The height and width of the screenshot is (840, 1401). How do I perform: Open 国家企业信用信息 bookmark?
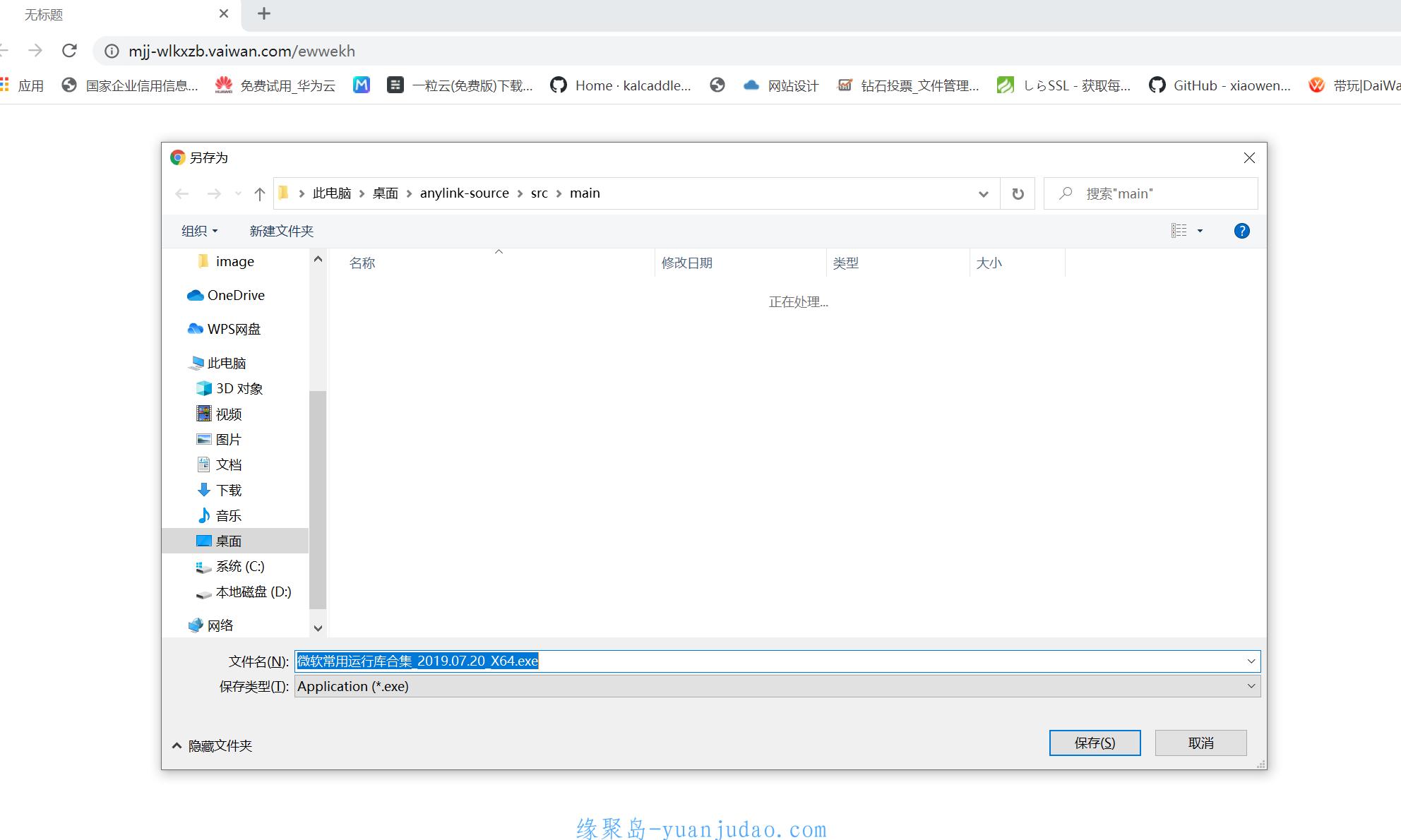coord(130,85)
